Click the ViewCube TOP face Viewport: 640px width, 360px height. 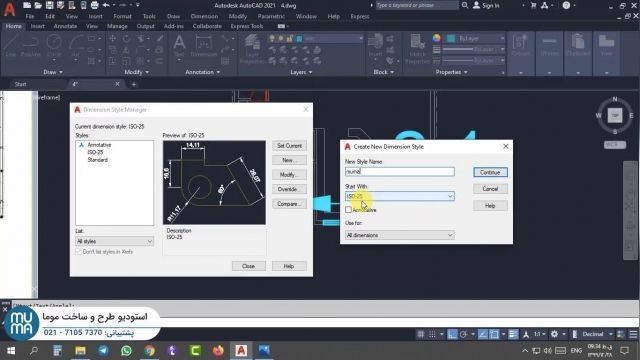[x=615, y=116]
